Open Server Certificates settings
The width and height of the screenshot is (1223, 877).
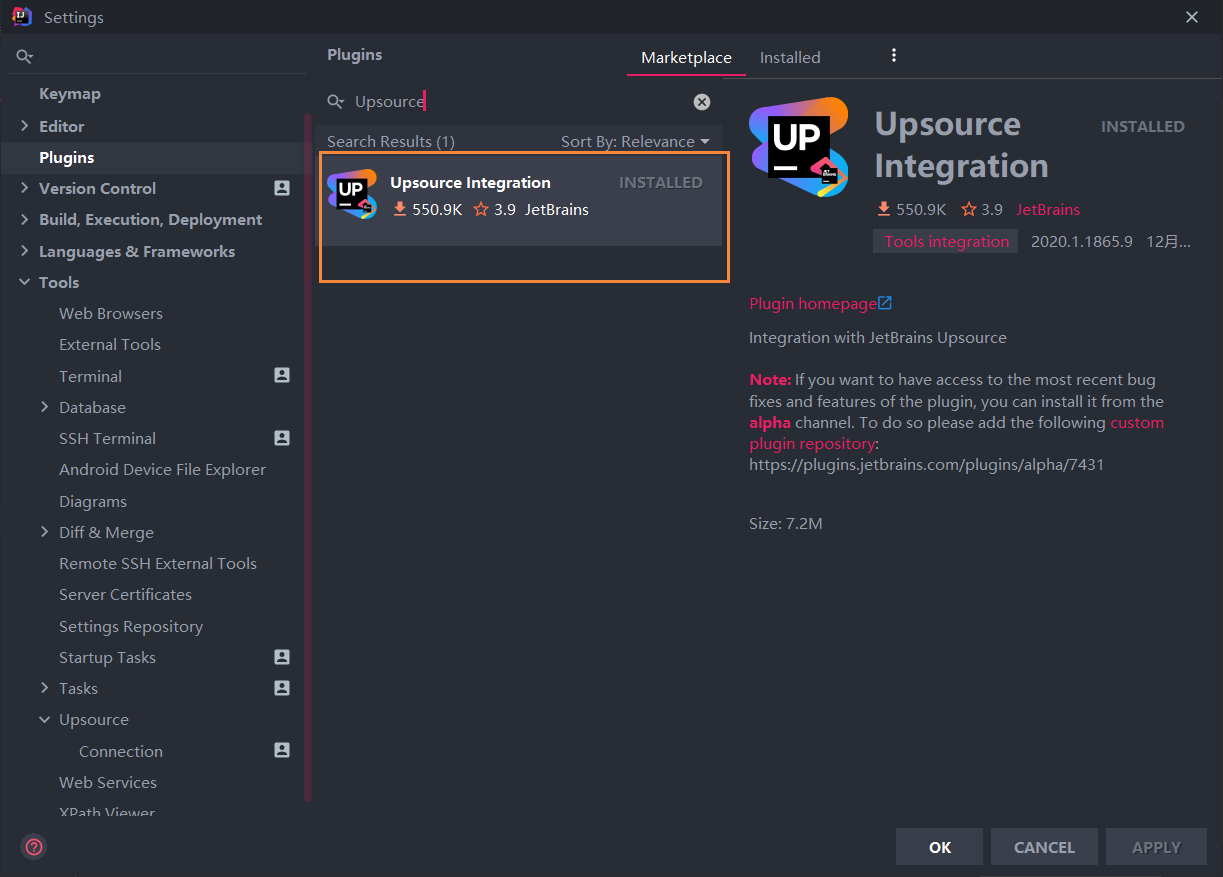point(125,594)
